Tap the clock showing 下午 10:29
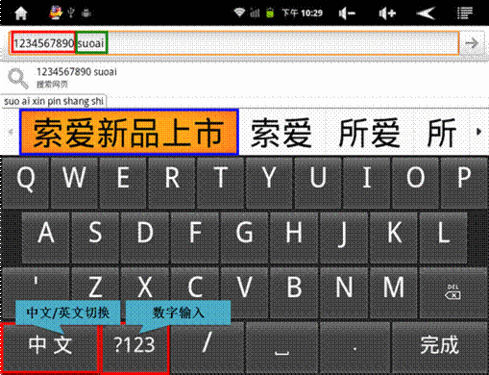Screen dimensions: 489x375 [302, 13]
